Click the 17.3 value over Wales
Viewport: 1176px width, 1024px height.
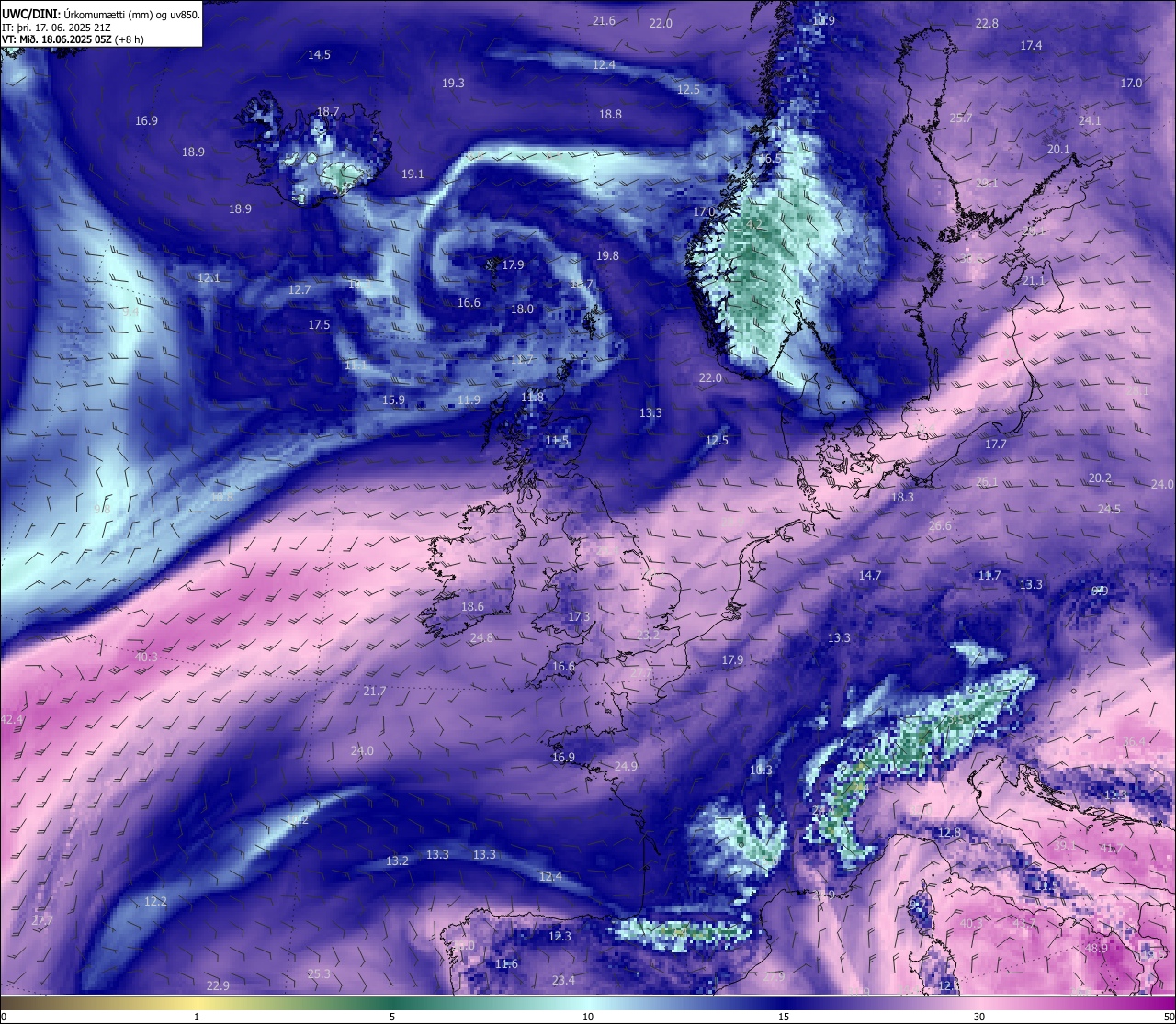pyautogui.click(x=579, y=616)
